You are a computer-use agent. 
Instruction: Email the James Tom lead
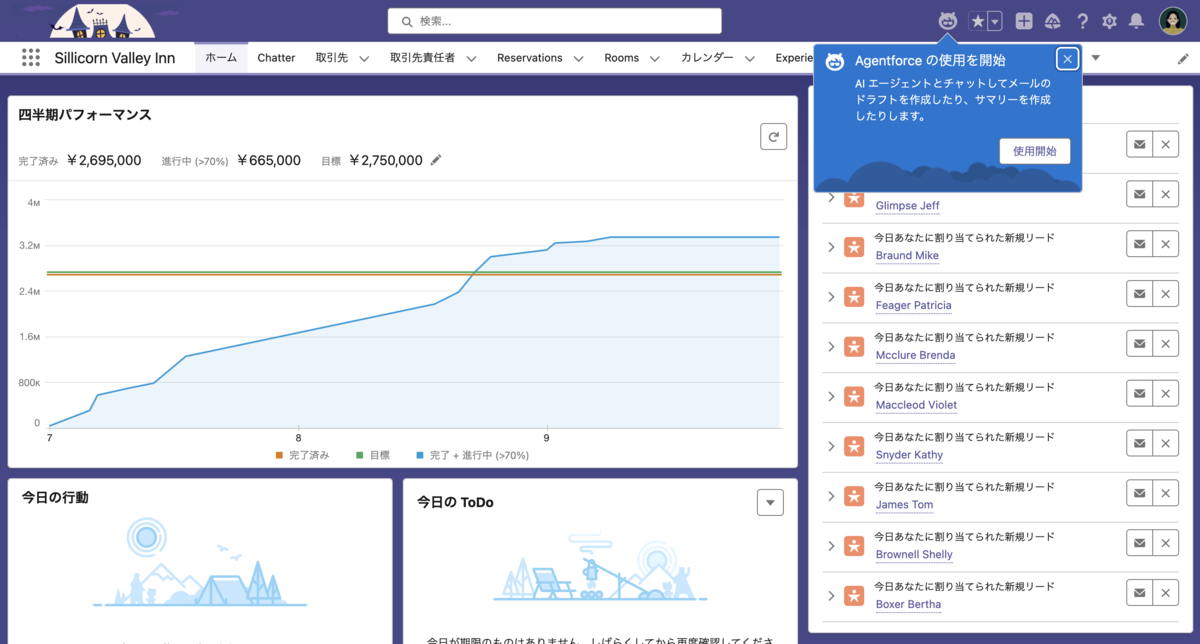(1139, 493)
